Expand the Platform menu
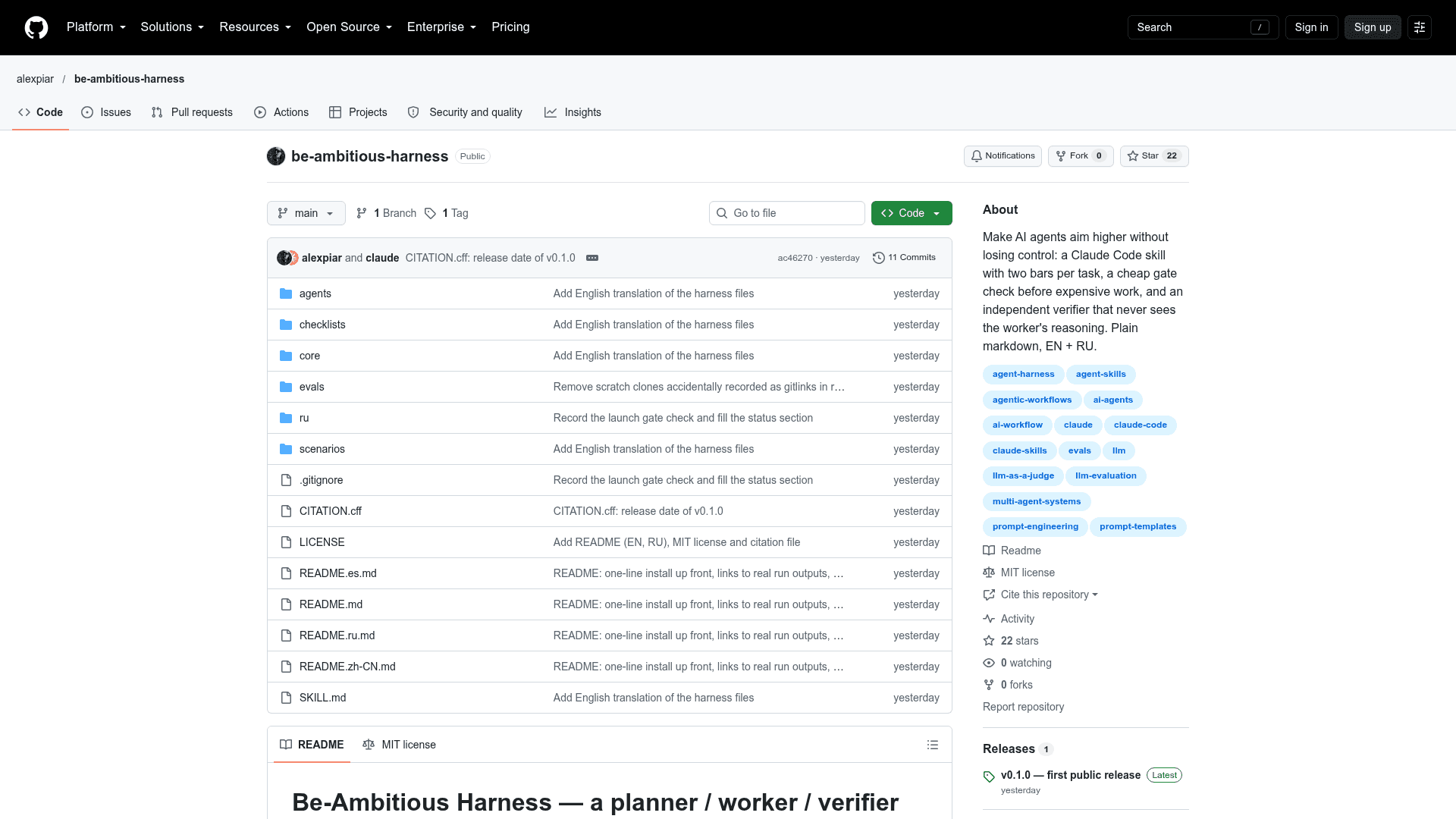 (96, 27)
